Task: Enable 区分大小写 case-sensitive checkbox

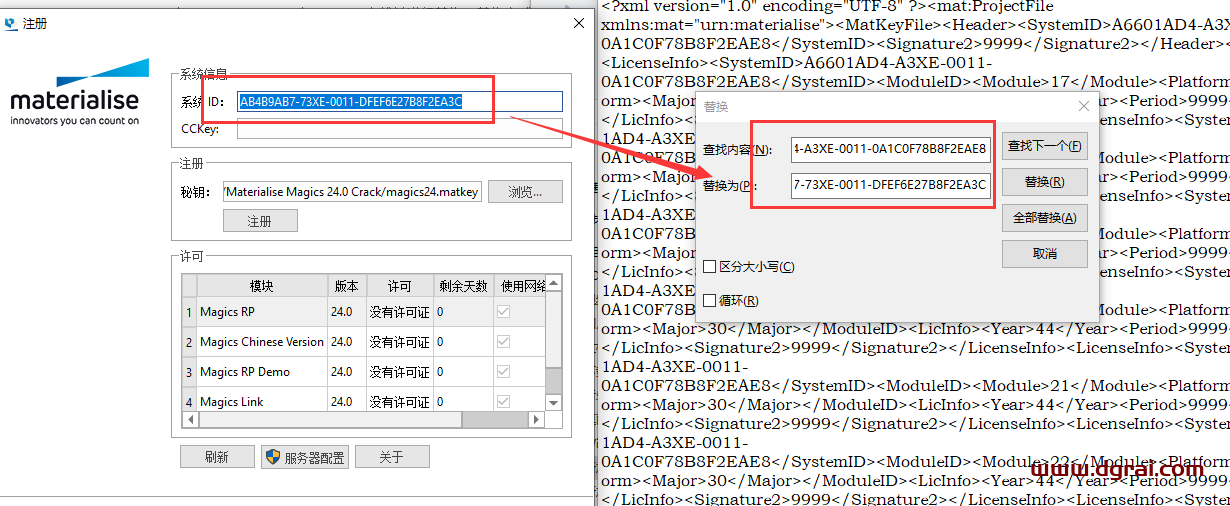Action: (x=709, y=267)
